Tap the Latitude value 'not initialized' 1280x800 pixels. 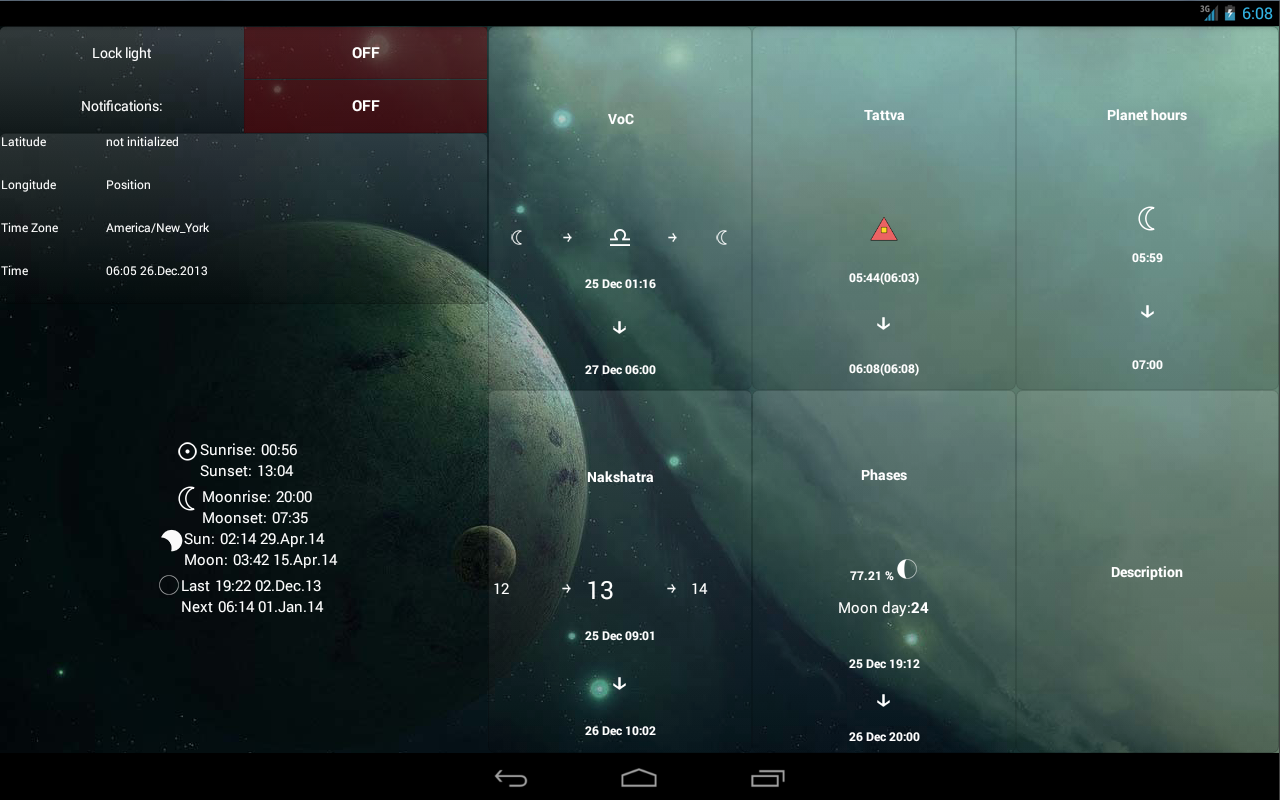click(142, 142)
